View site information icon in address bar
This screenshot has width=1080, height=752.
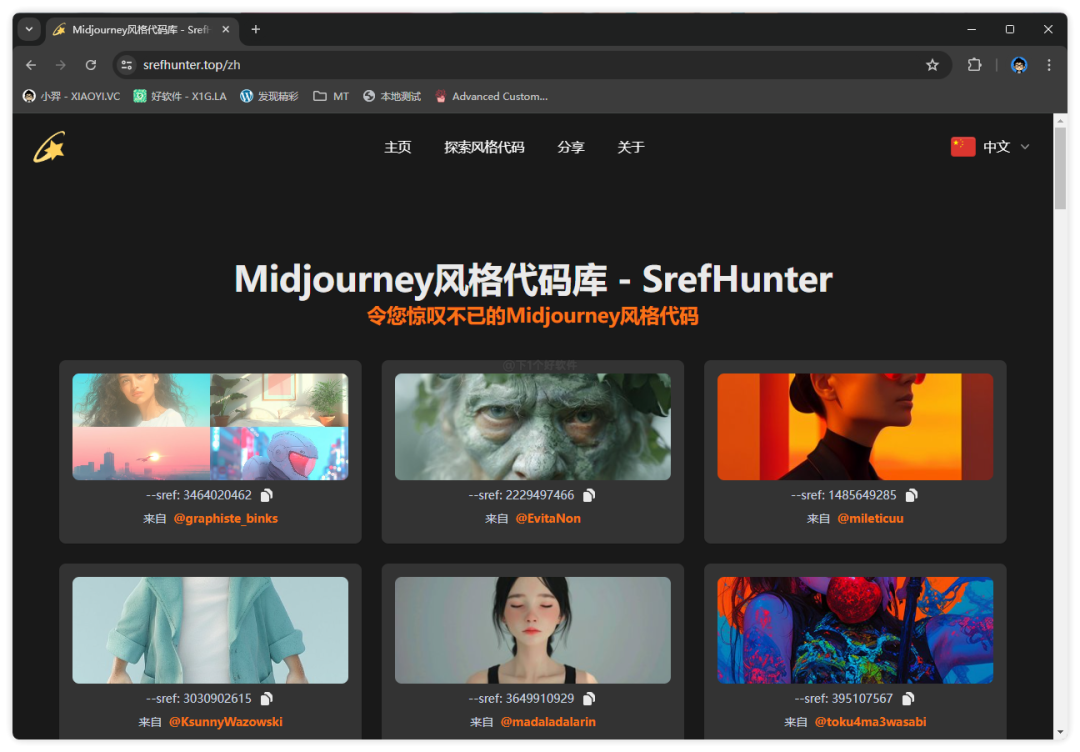tap(126, 65)
